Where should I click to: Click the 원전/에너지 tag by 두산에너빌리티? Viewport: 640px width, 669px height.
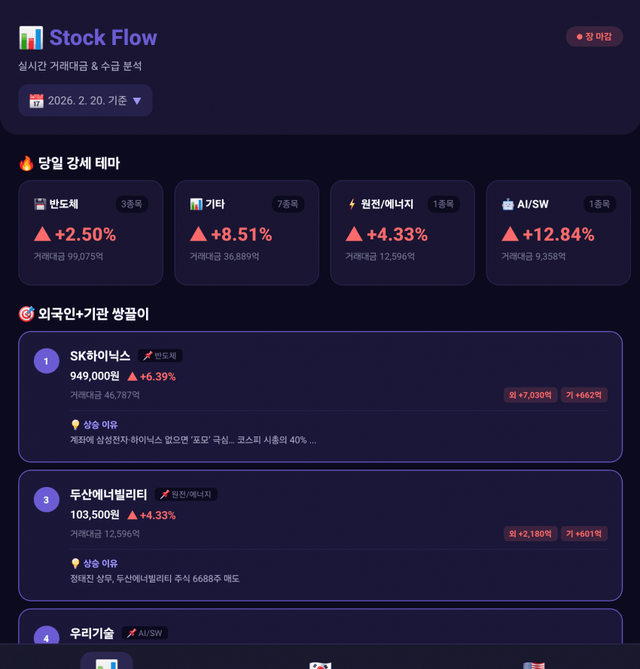click(x=186, y=494)
